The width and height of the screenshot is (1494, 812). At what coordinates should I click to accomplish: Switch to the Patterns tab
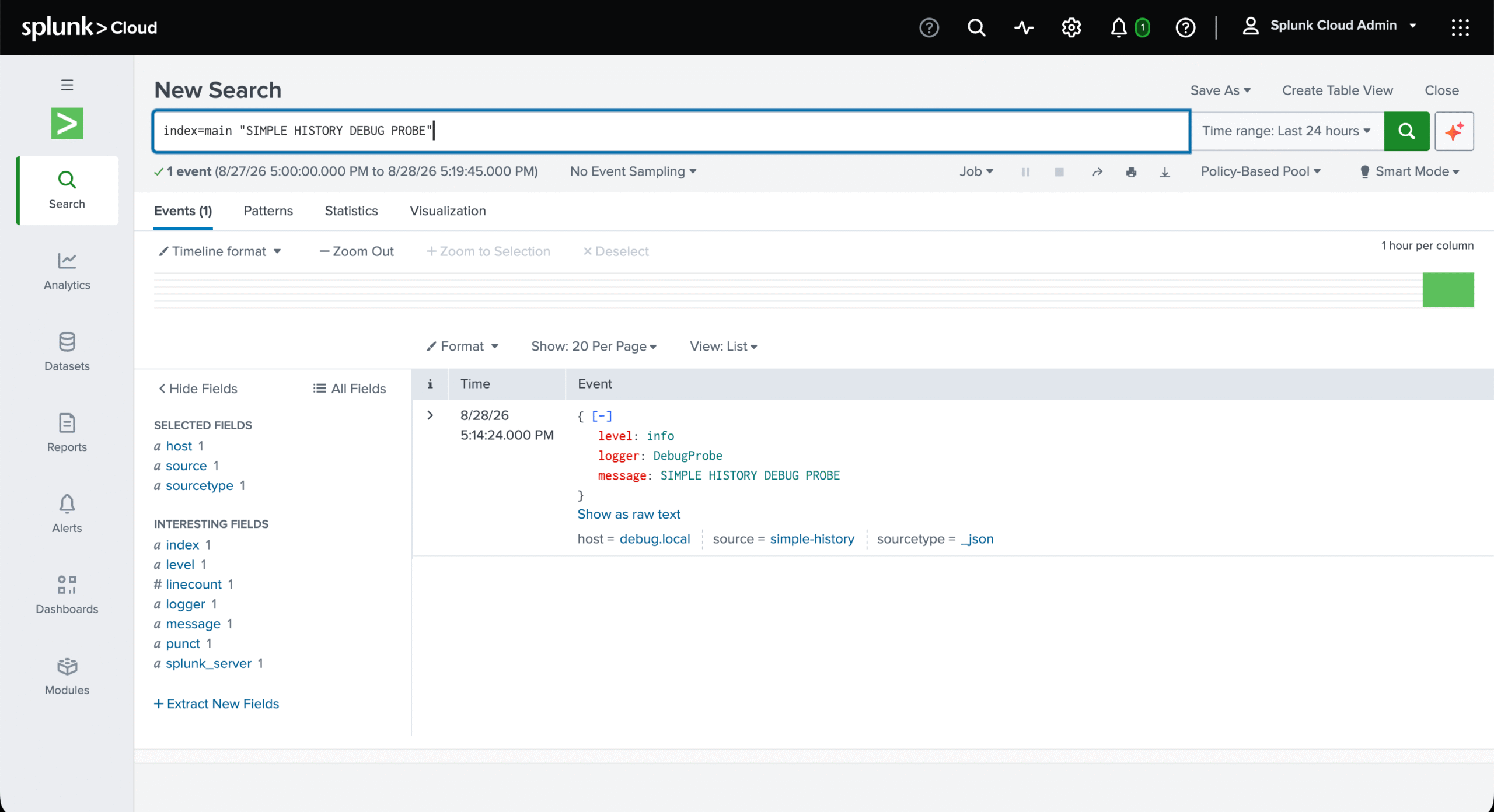pyautogui.click(x=268, y=211)
